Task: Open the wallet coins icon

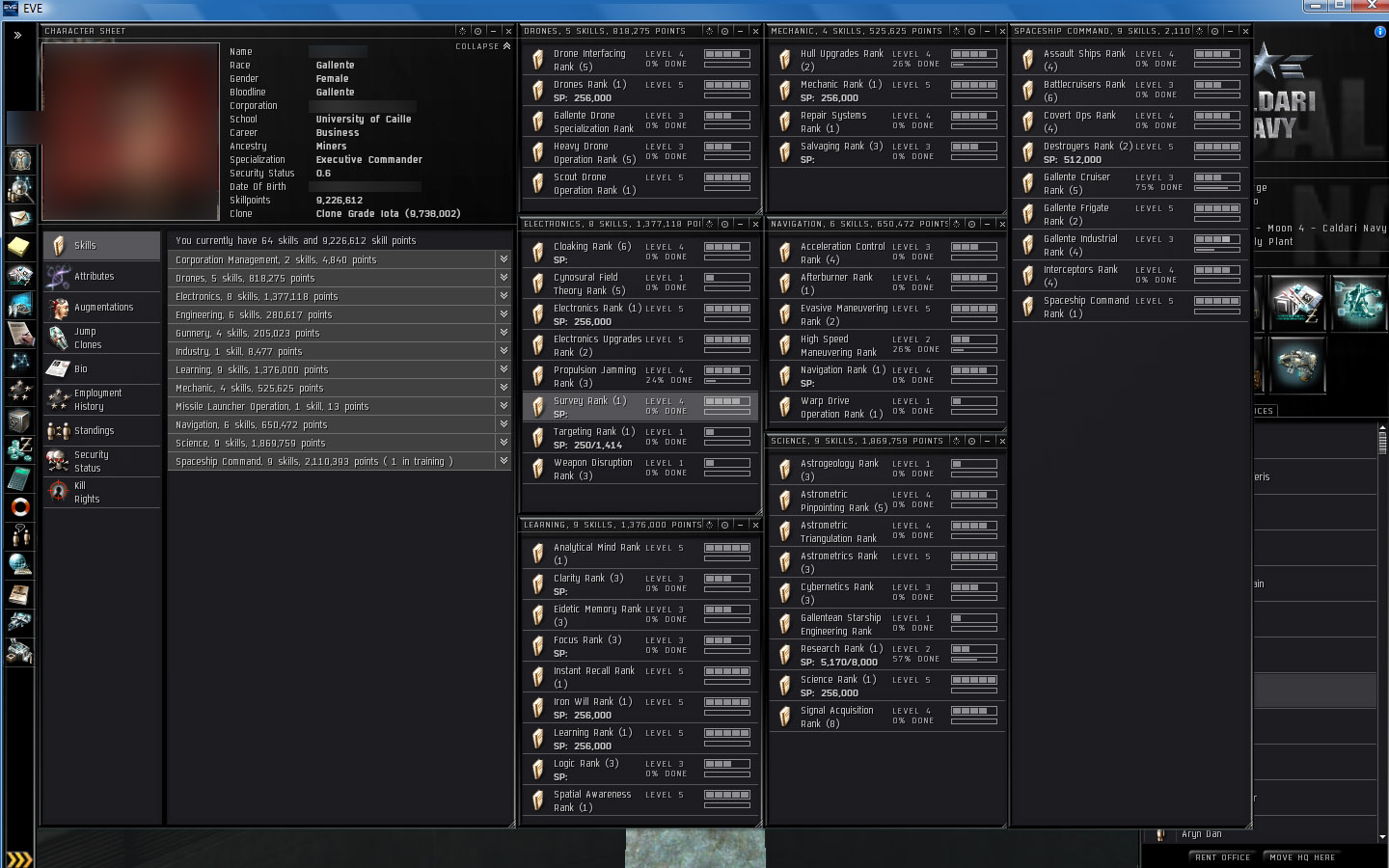Action: [x=20, y=449]
